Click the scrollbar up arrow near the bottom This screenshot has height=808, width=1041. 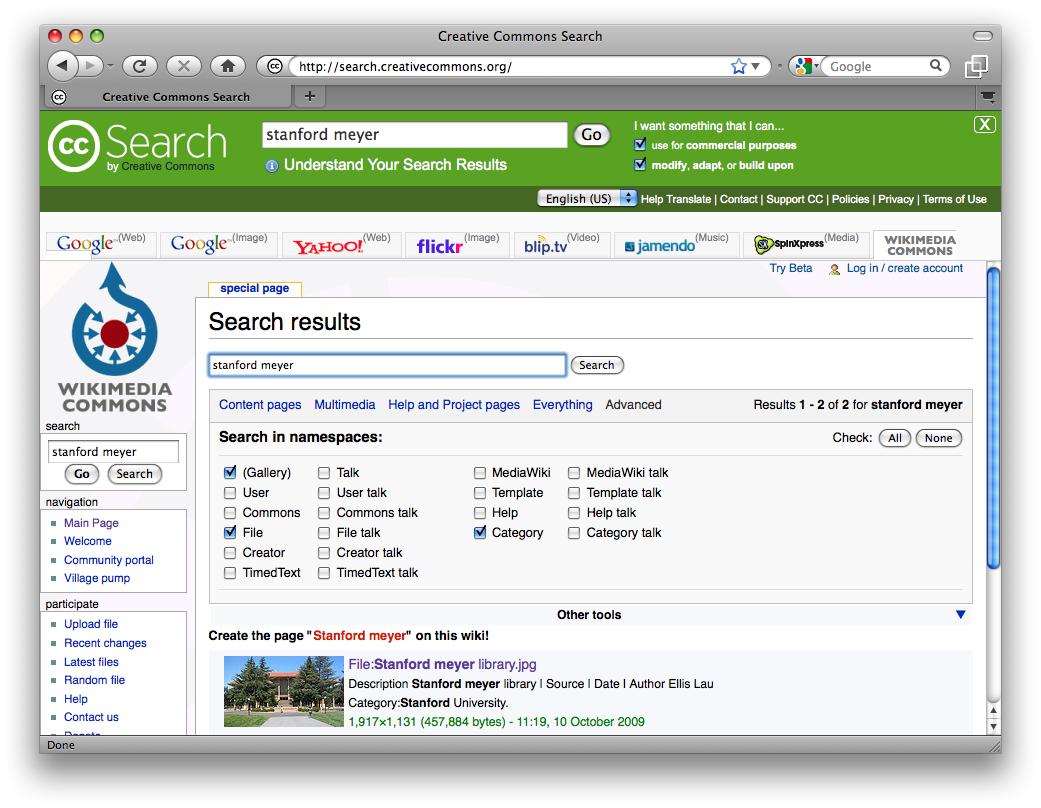(993, 710)
